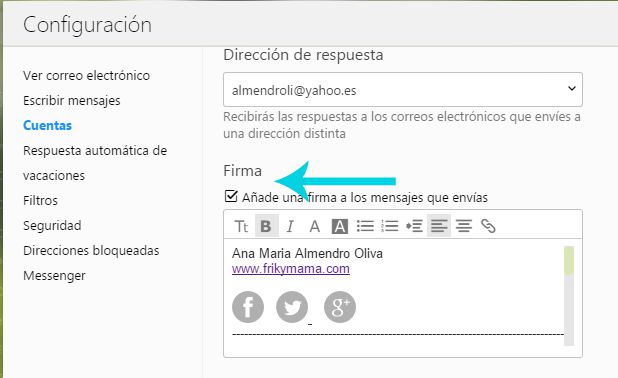
Task: Pick text highlight background color icon
Action: 340,226
